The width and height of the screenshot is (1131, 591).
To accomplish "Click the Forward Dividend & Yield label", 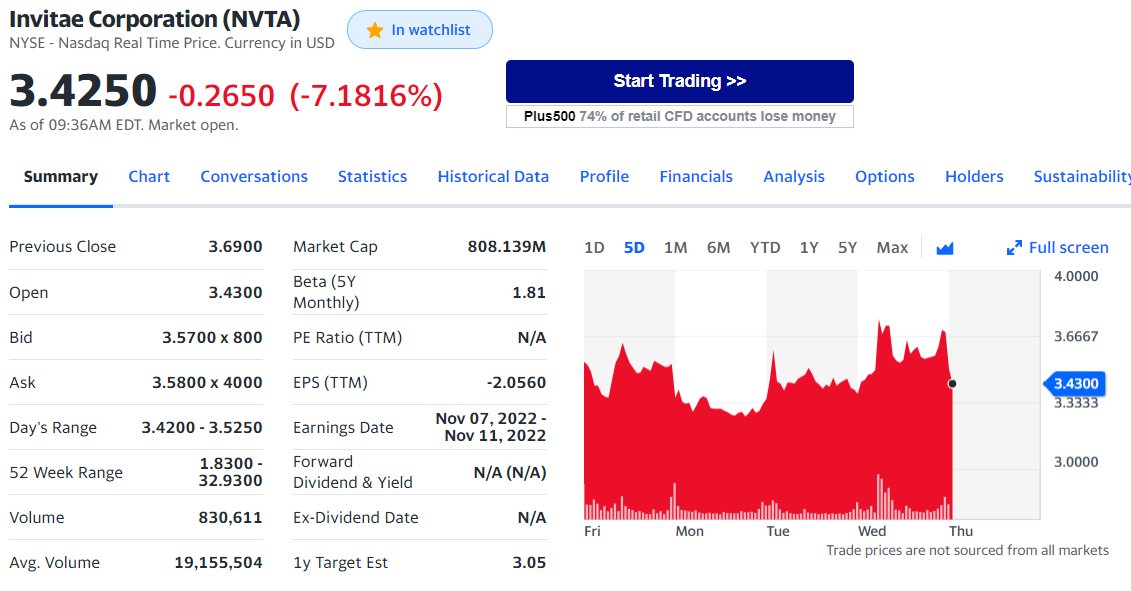I will click(353, 472).
